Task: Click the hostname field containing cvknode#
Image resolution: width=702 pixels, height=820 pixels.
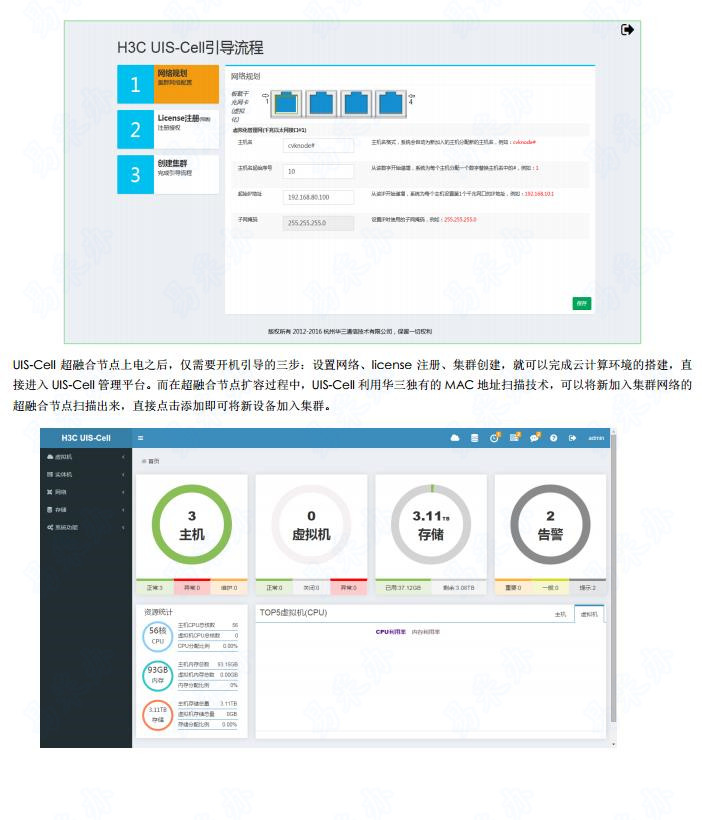Action: [318, 145]
